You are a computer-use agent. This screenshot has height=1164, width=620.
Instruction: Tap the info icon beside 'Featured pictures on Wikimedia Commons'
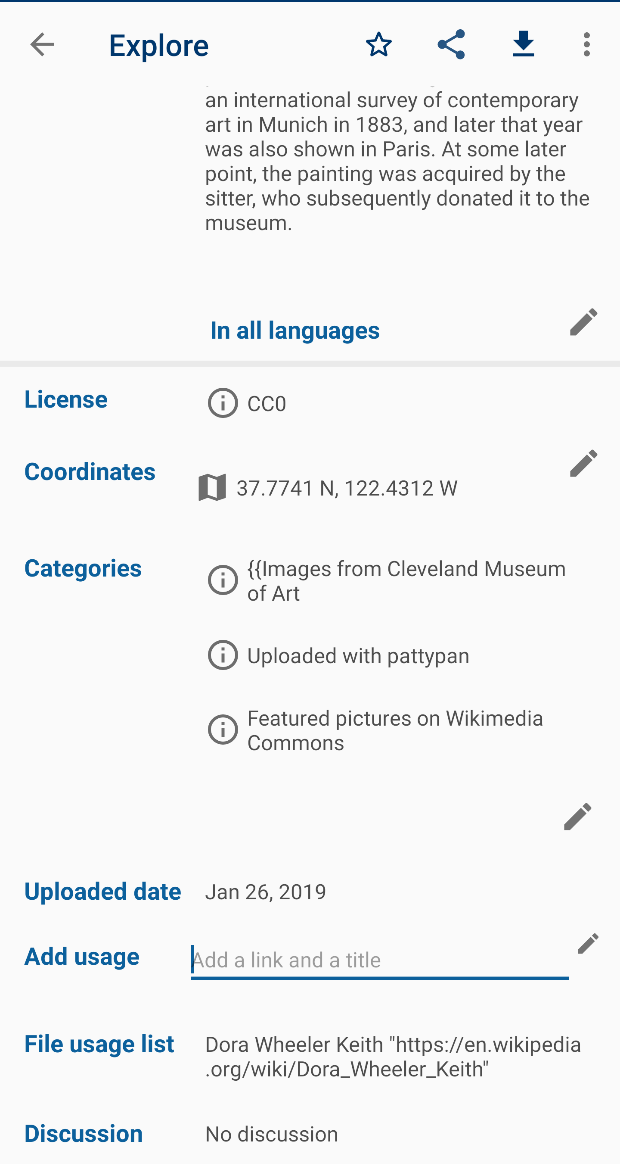[222, 729]
